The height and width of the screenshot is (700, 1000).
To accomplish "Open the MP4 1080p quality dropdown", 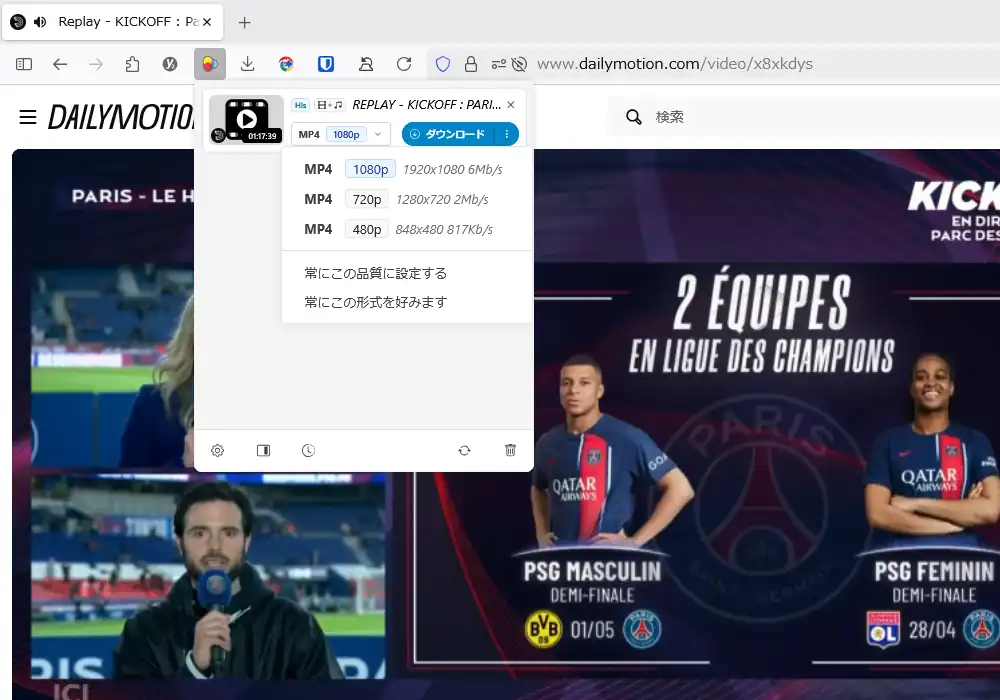I will point(341,135).
